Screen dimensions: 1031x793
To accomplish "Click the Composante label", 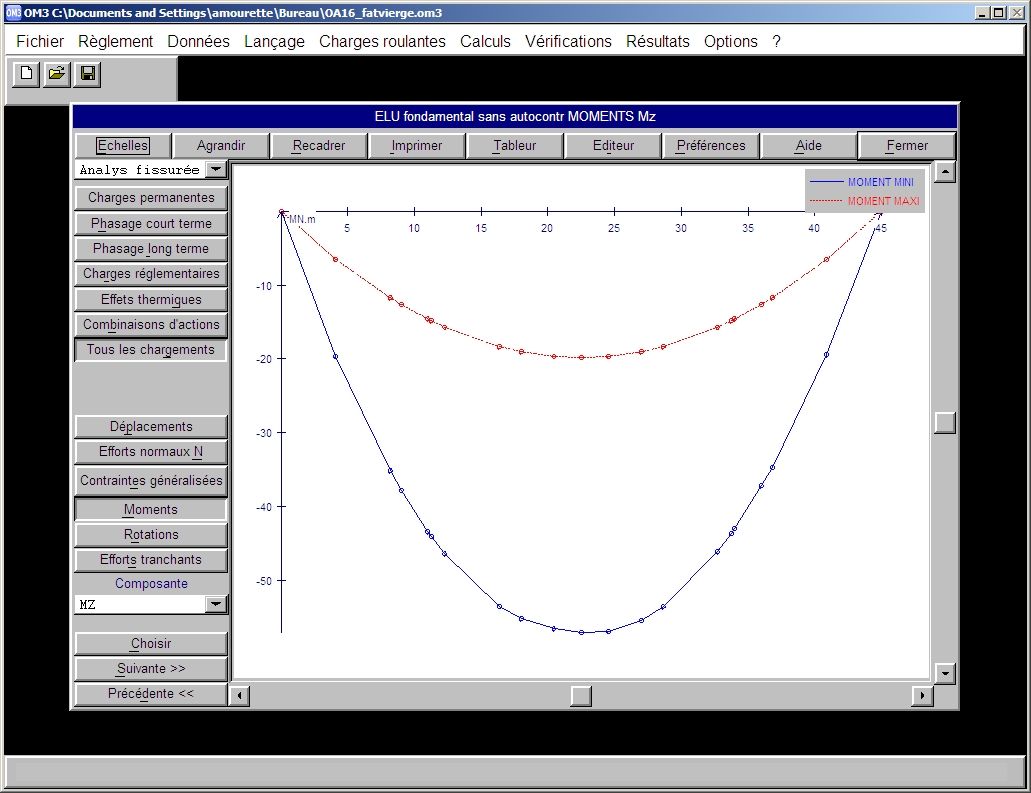I will [x=151, y=583].
